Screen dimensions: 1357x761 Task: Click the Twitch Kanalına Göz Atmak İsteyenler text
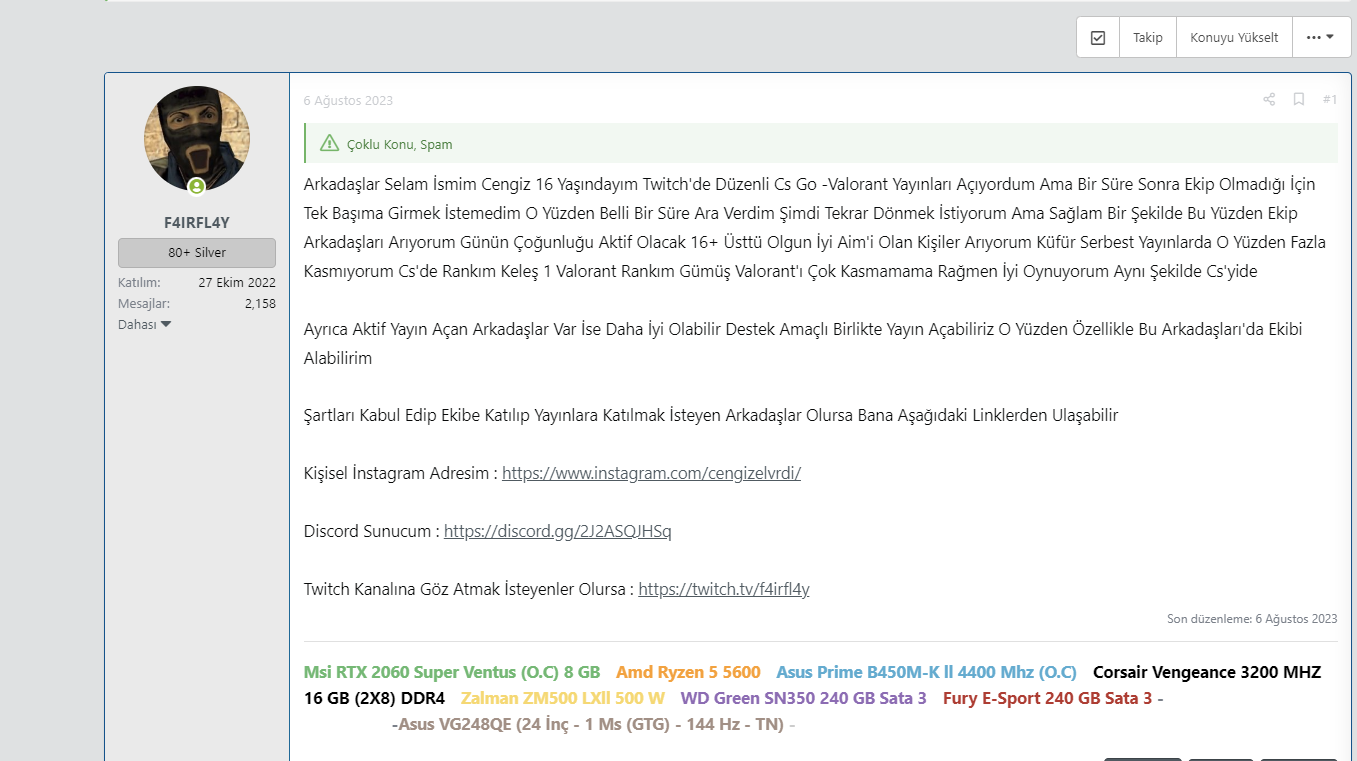469,589
